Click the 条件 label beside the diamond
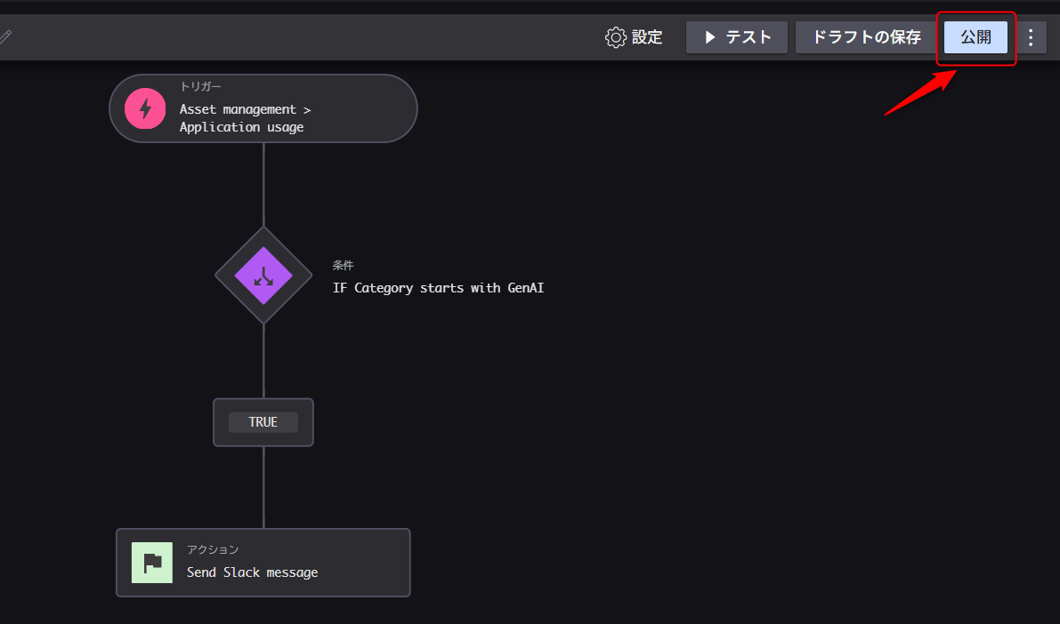This screenshot has width=1060, height=624. pos(341,265)
